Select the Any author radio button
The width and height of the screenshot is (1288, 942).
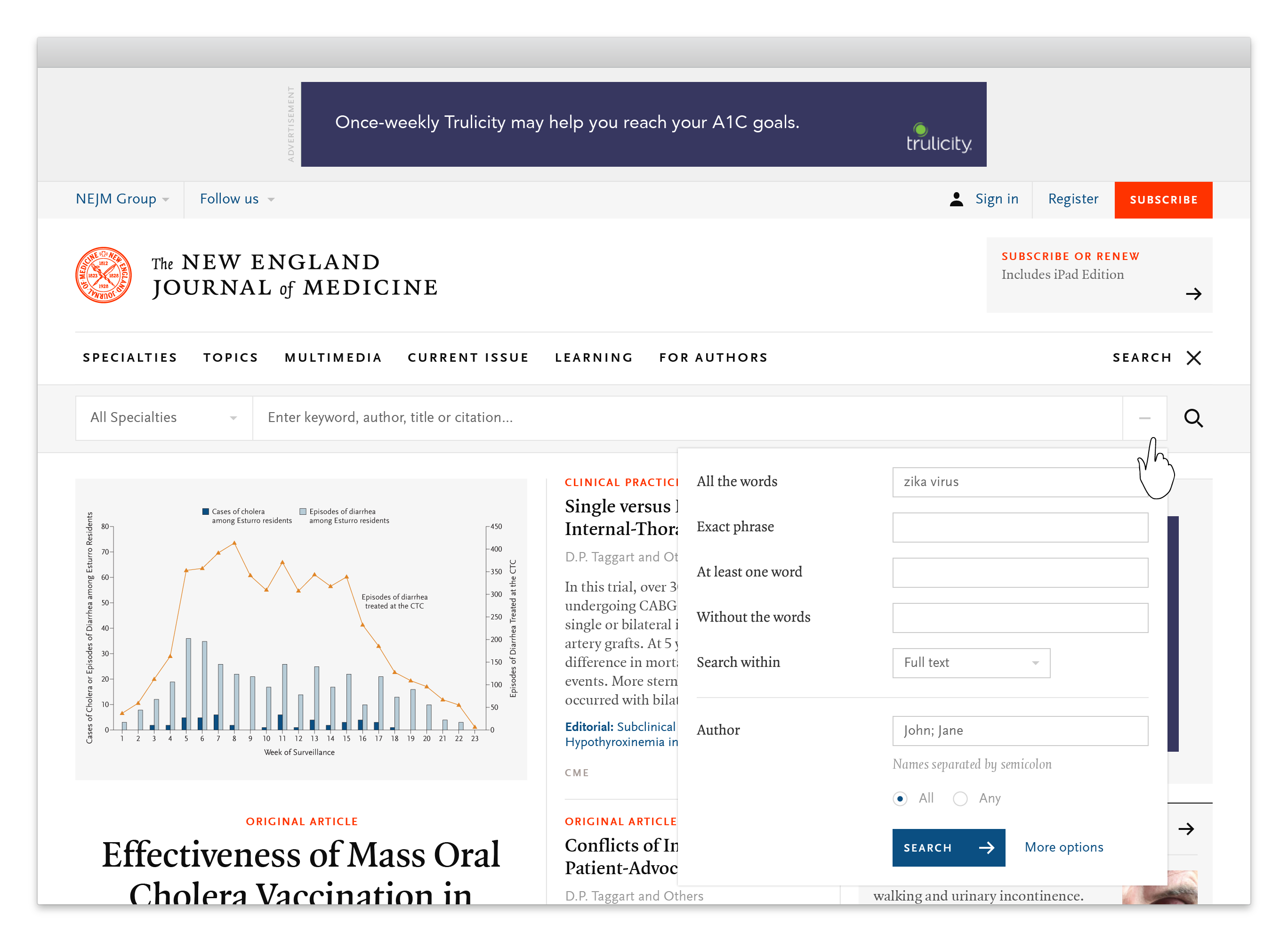(960, 798)
